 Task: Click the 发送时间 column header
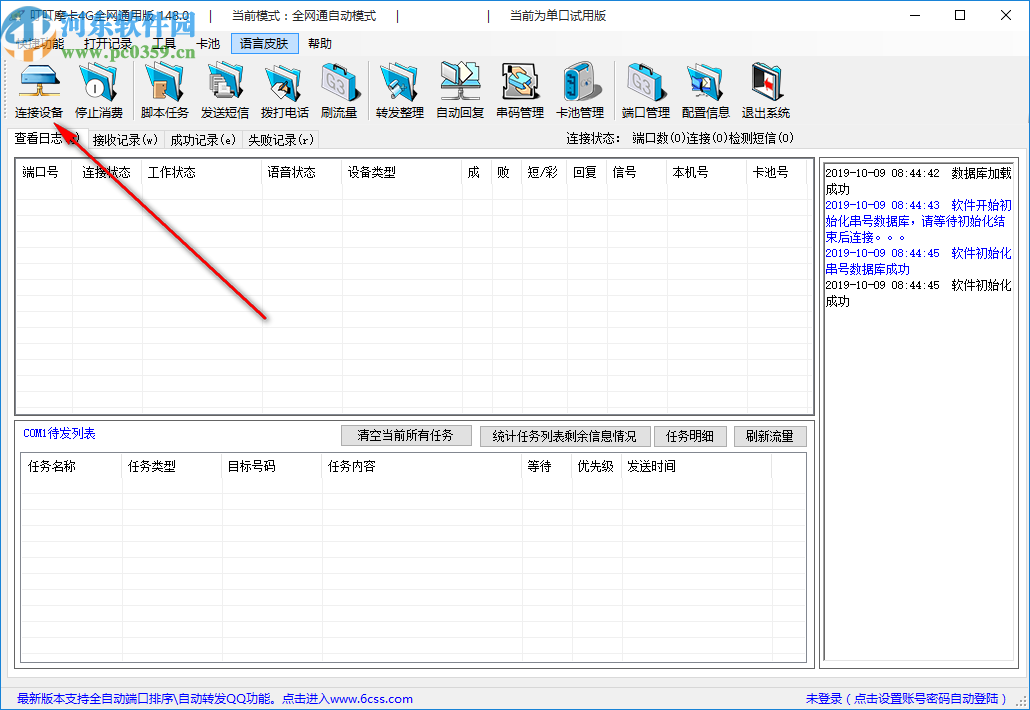696,466
